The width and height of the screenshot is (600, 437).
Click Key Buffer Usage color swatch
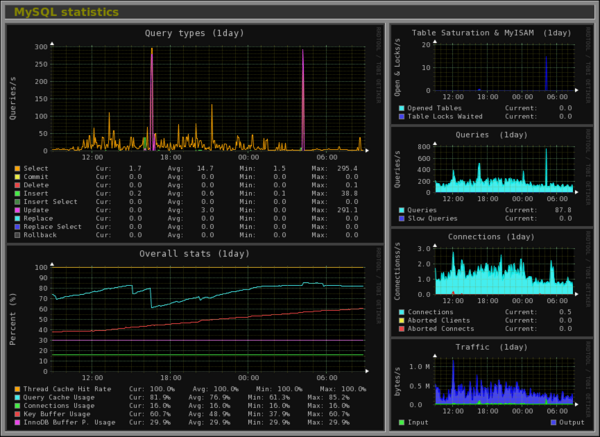[x=17, y=414]
